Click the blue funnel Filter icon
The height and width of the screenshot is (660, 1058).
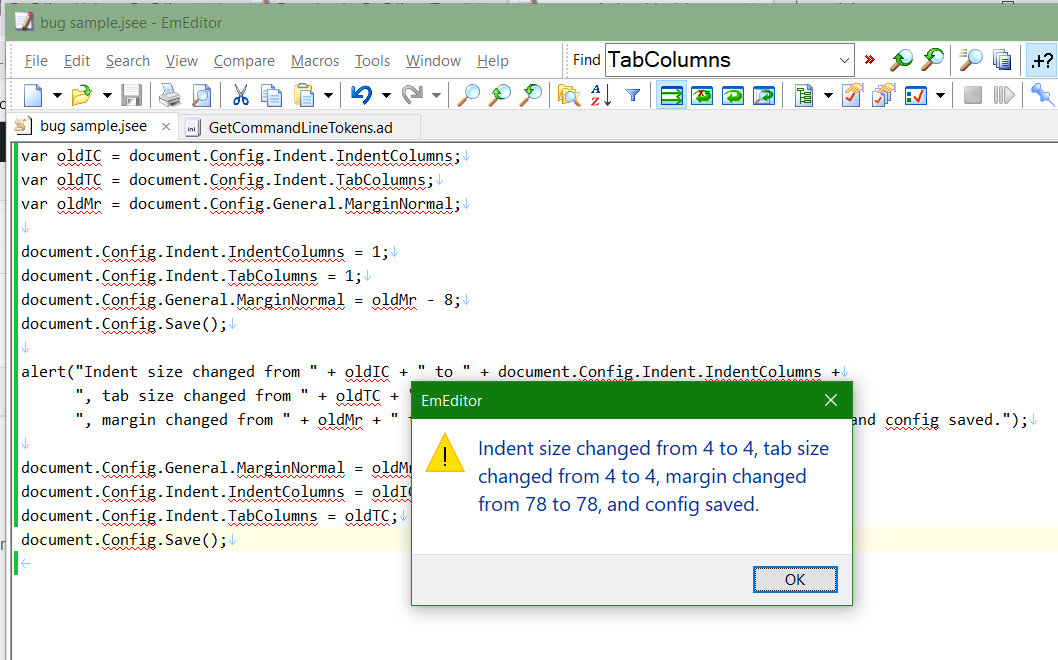click(x=633, y=95)
